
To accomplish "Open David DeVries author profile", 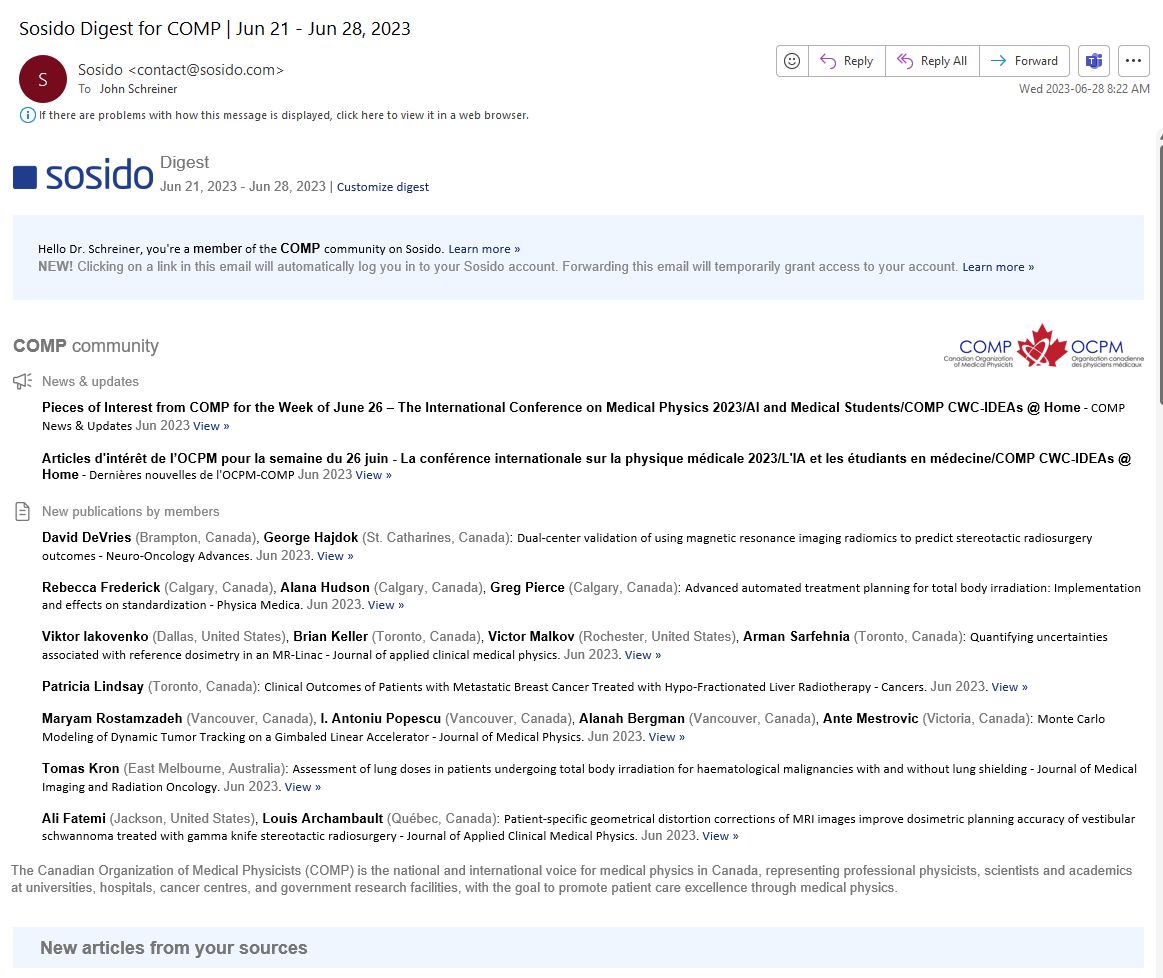I will click(x=86, y=538).
